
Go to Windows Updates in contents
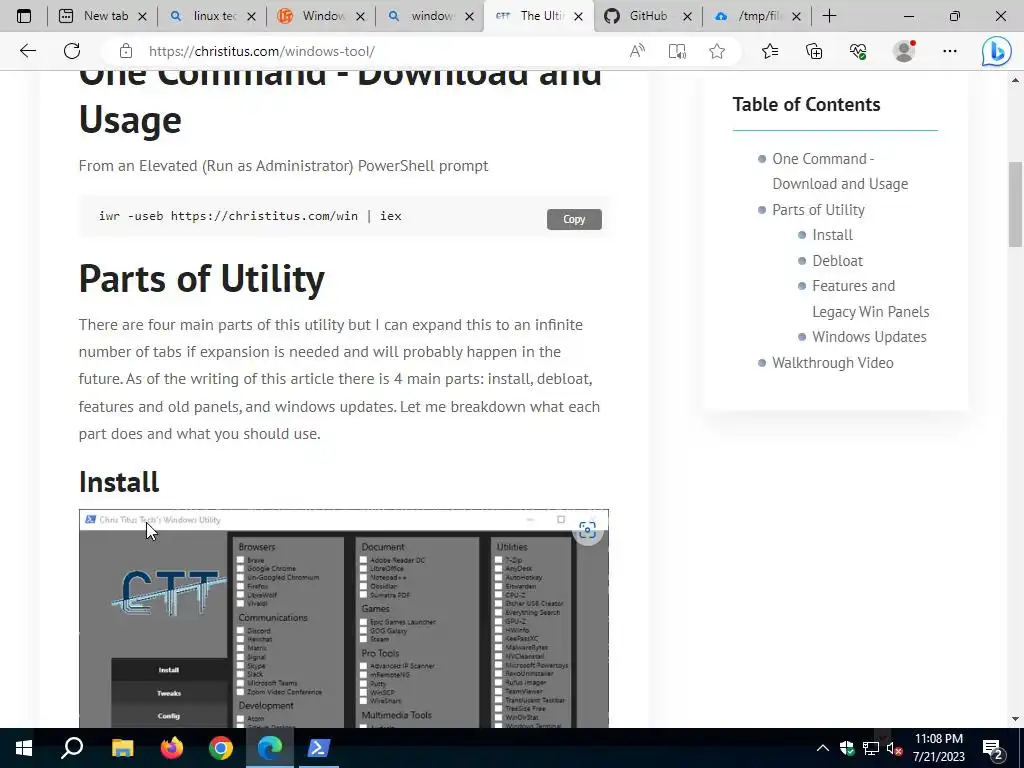pyautogui.click(x=869, y=337)
